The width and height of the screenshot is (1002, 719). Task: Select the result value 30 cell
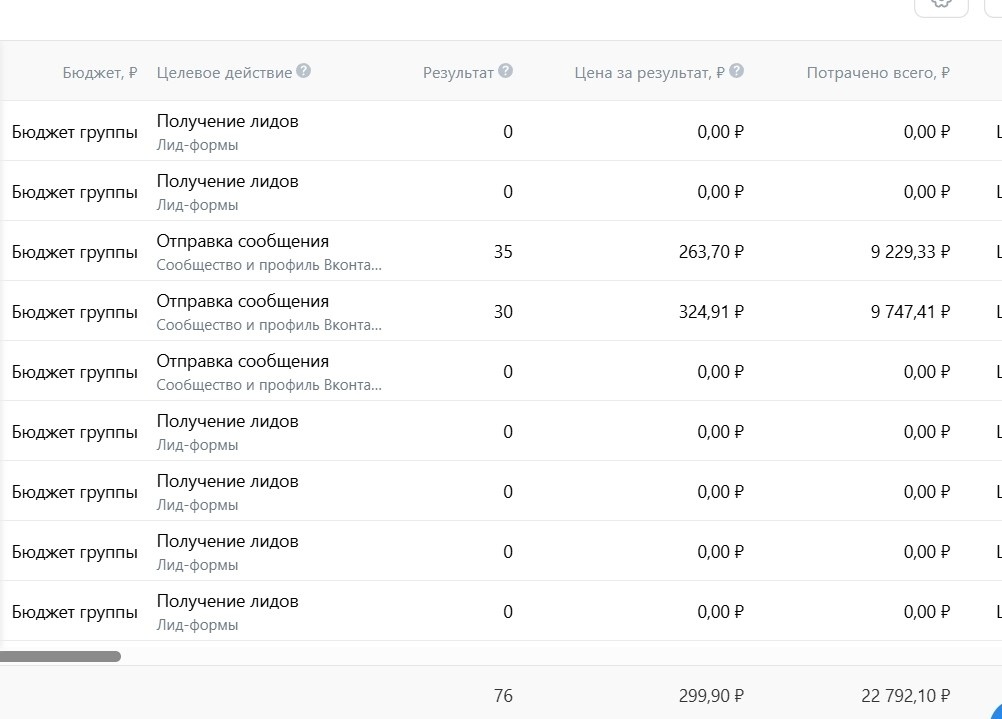coord(503,312)
